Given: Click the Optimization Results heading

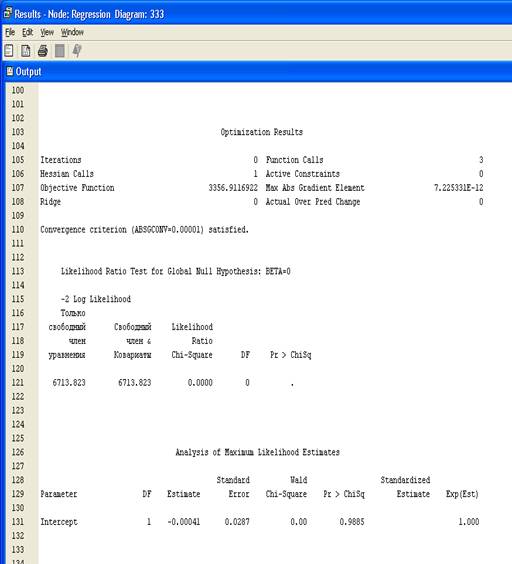Looking at the screenshot, I should 262,132.
